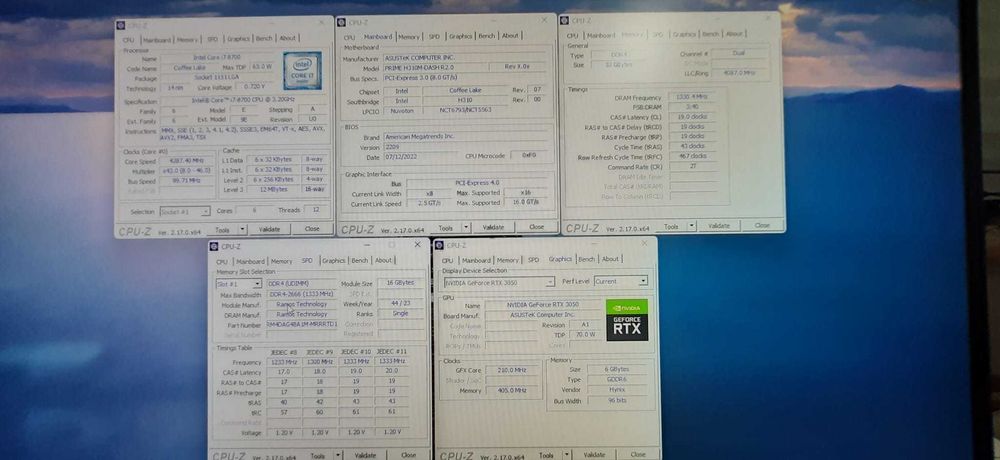Click Tools button in Graphics window
1000x460 pixels.
[x=547, y=455]
